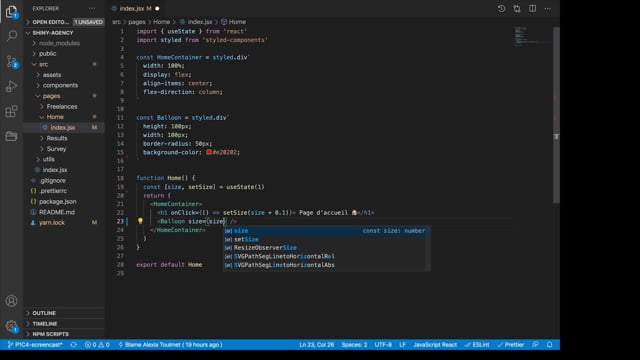Image resolution: width=640 pixels, height=360 pixels.
Task: Expand the Freelances folder
Action: point(64,107)
